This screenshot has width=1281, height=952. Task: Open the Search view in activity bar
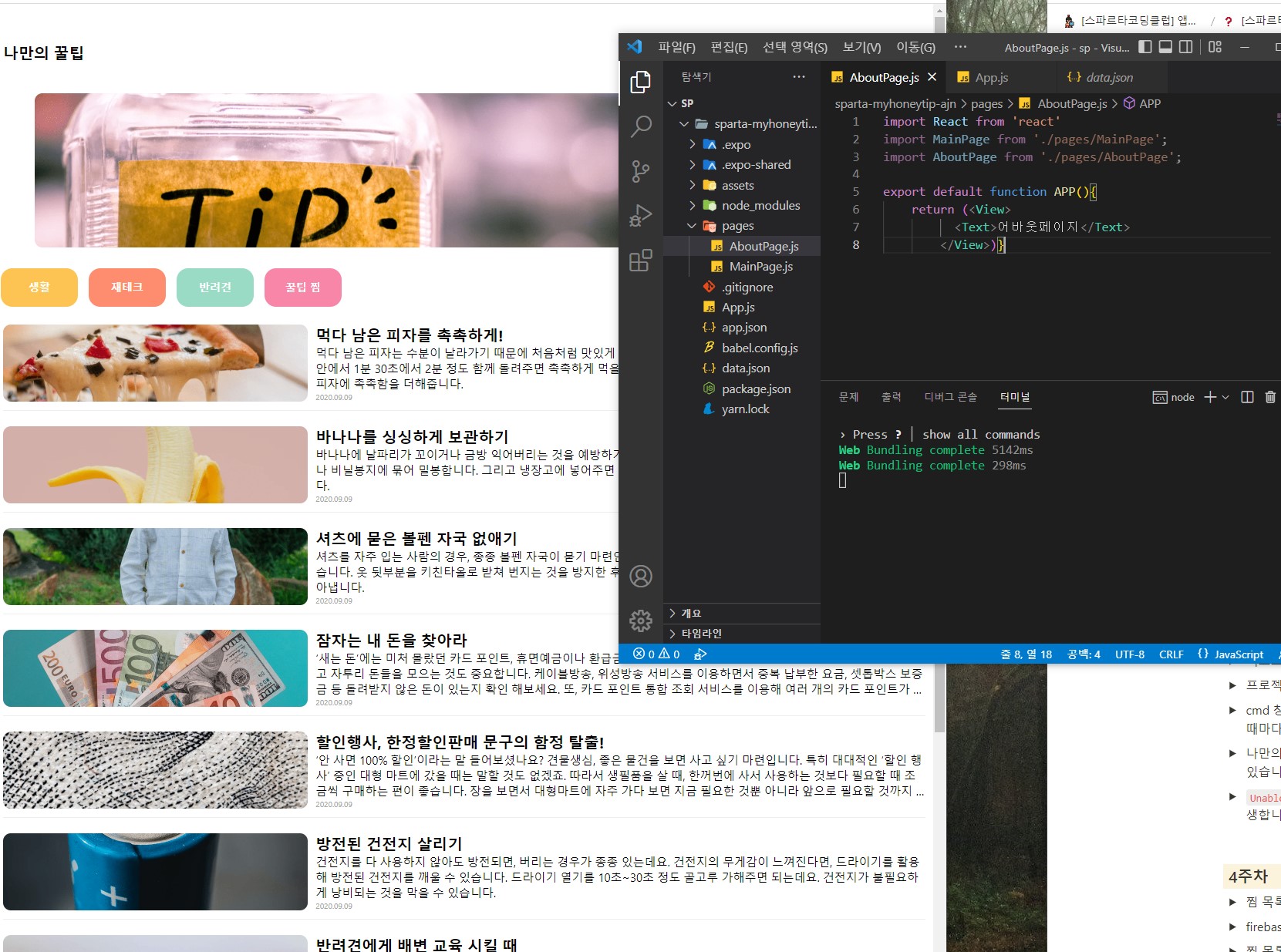(x=641, y=126)
